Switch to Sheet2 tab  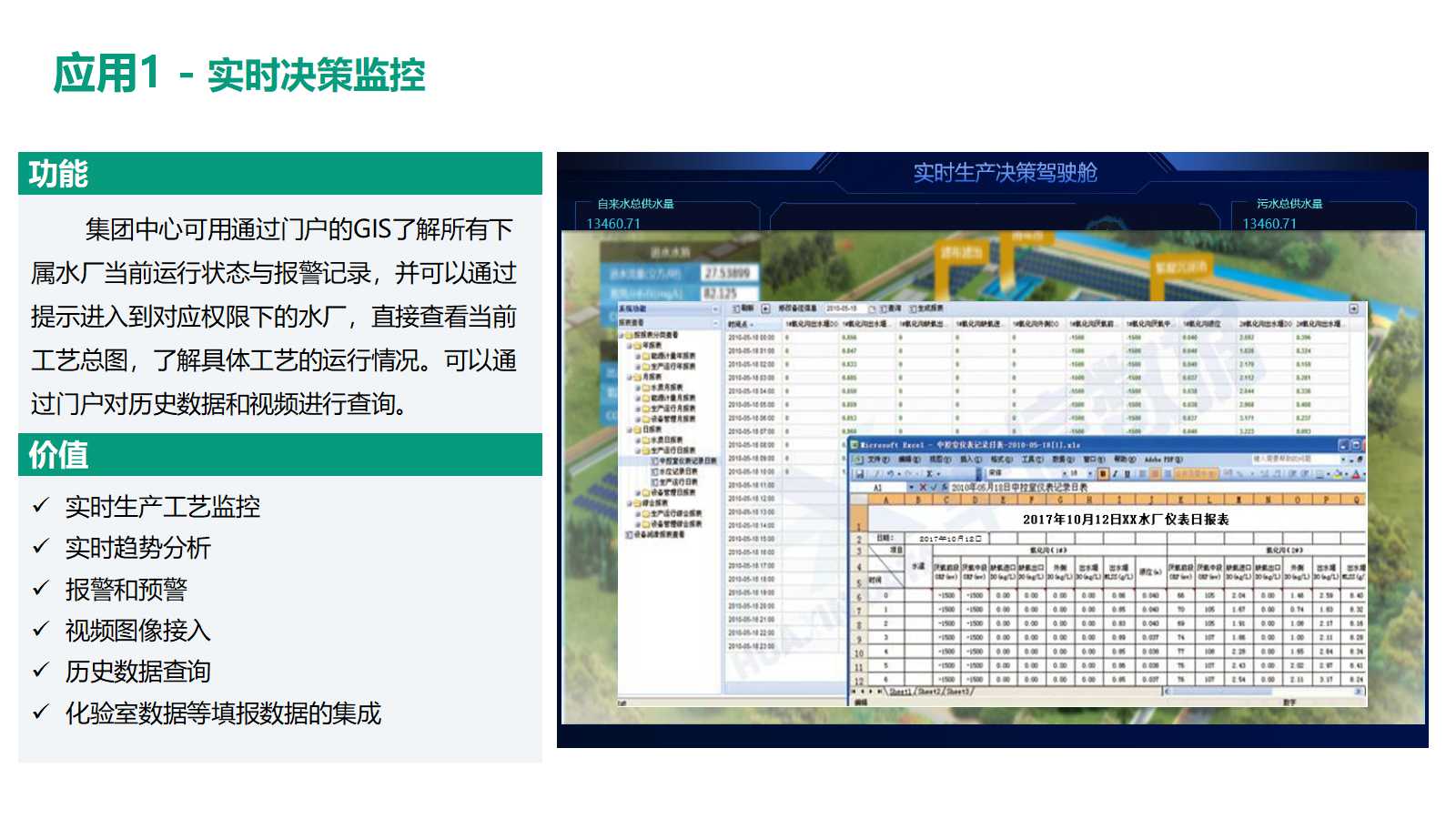(x=928, y=692)
